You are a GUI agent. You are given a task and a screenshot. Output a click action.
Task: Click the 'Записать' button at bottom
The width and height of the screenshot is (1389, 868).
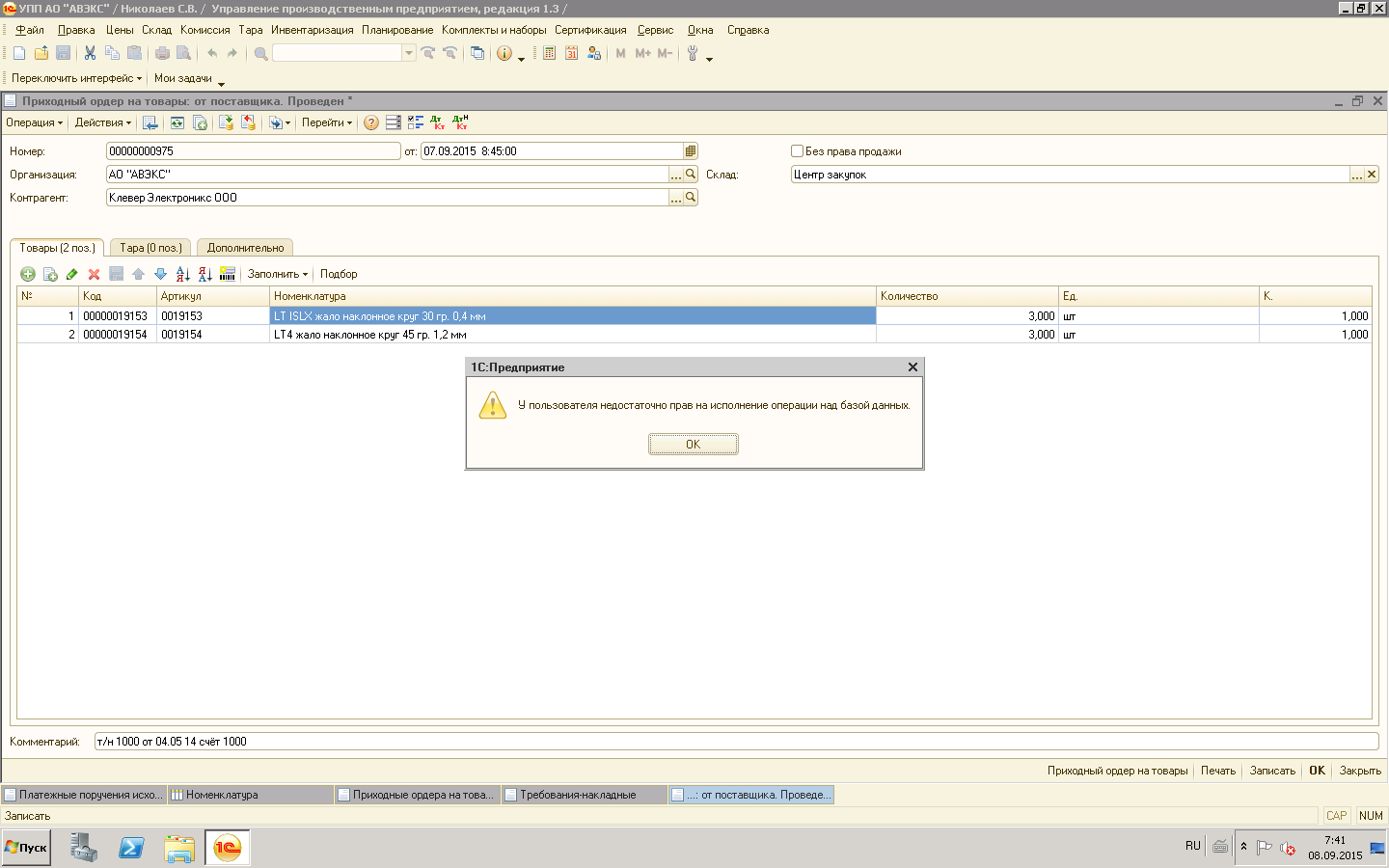pos(1271,771)
